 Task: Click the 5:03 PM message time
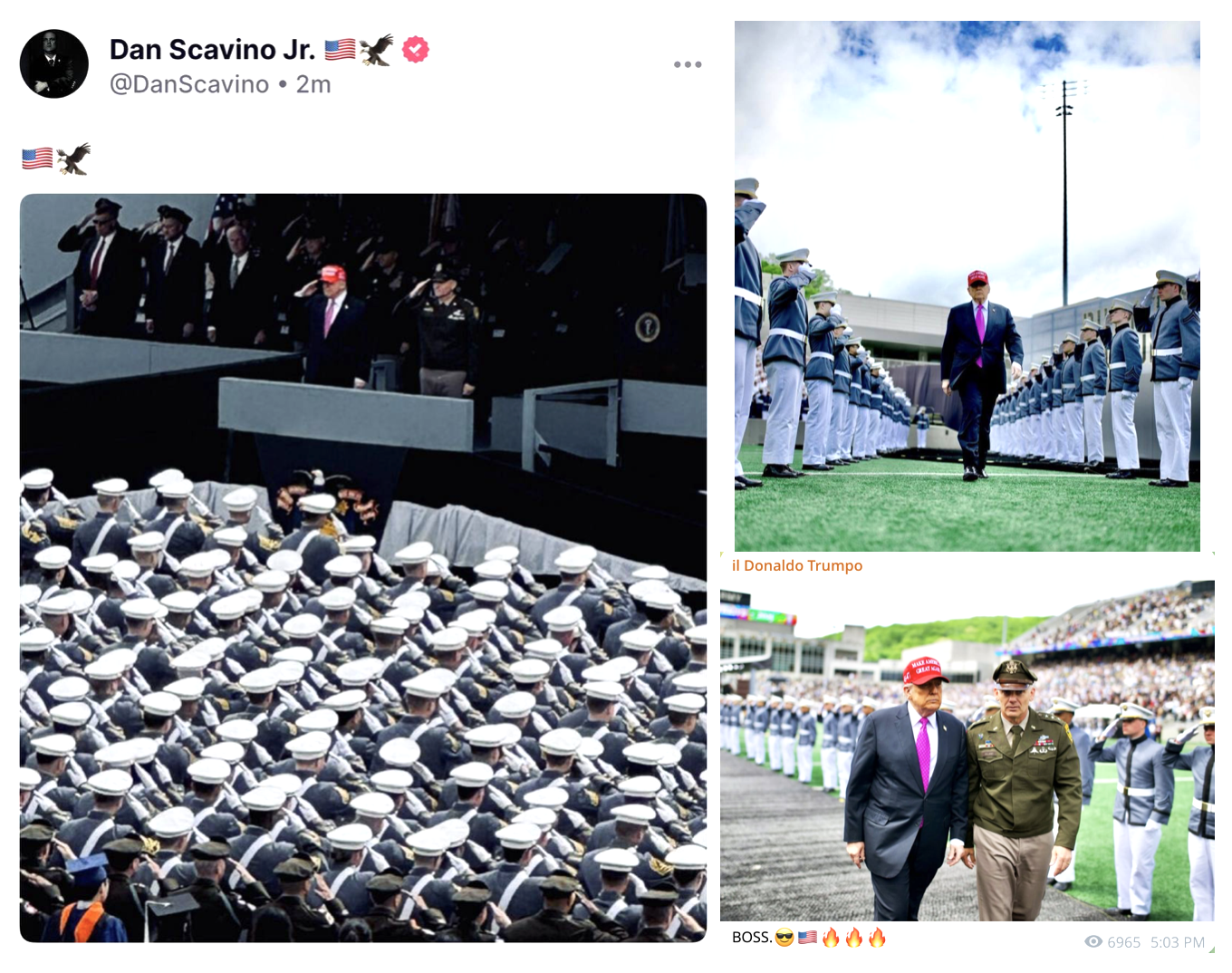pyautogui.click(x=1178, y=942)
